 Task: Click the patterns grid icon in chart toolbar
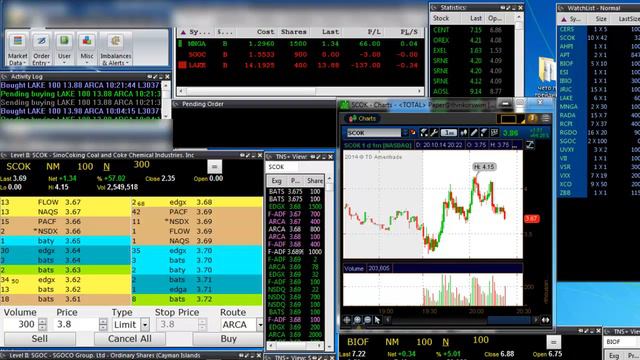pos(494,133)
